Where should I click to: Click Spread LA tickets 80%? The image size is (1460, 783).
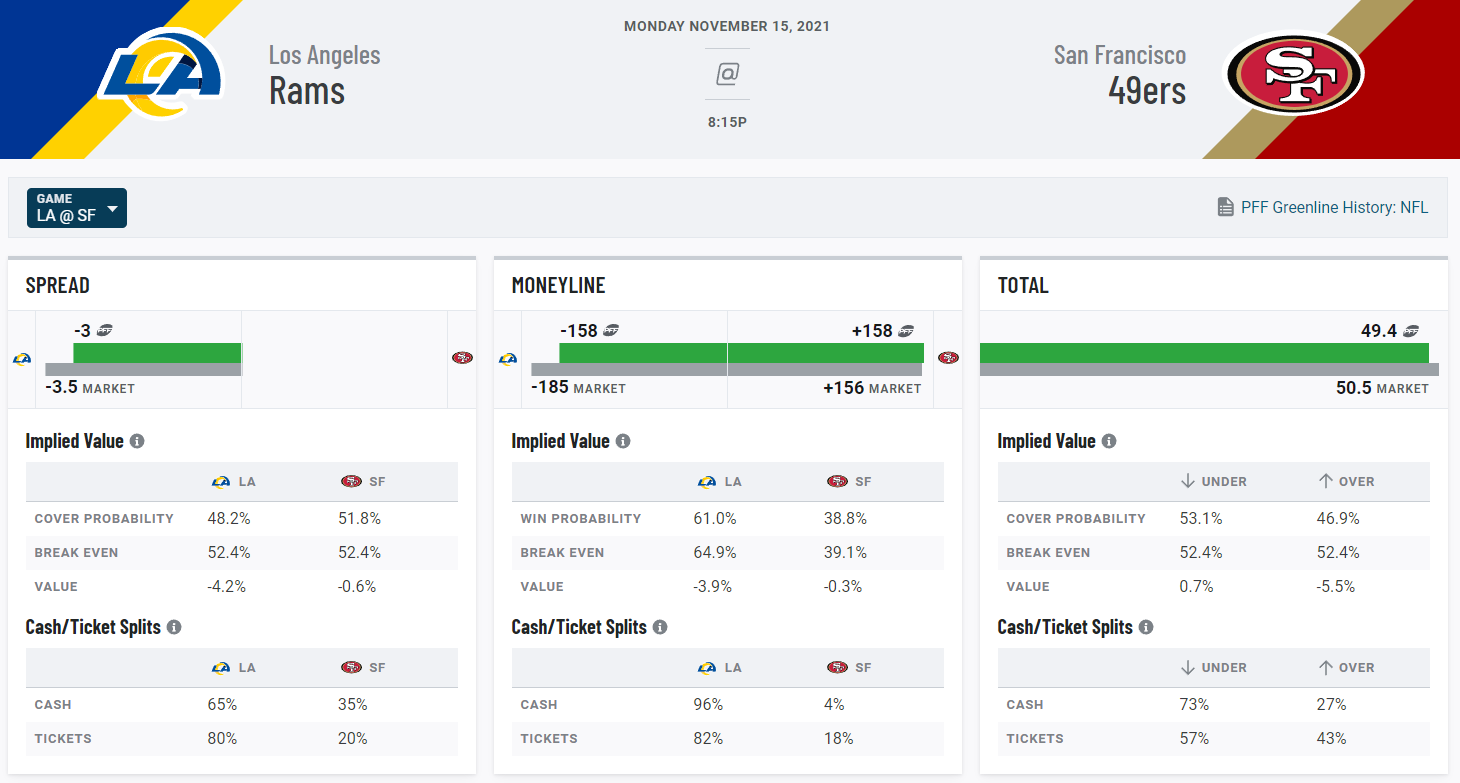click(x=222, y=738)
